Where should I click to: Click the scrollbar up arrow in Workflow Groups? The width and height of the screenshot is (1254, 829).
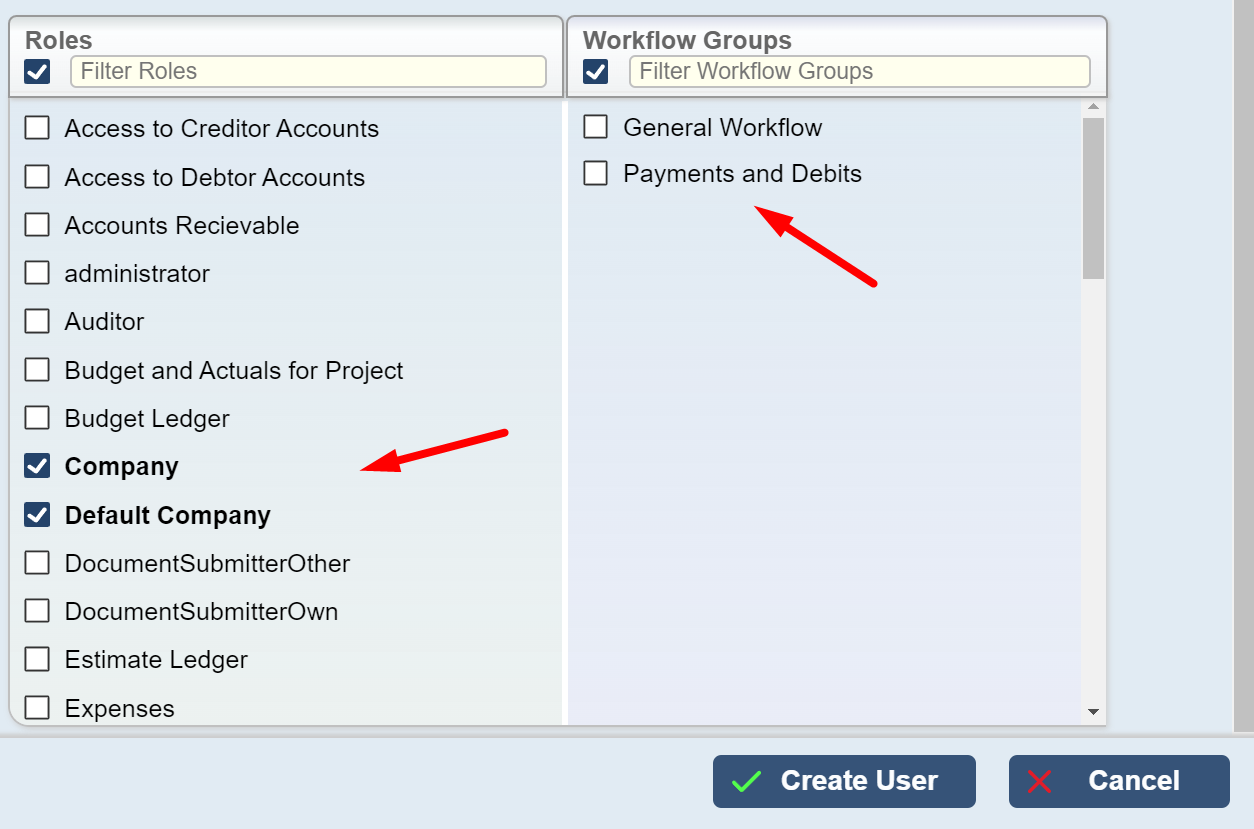[x=1093, y=107]
